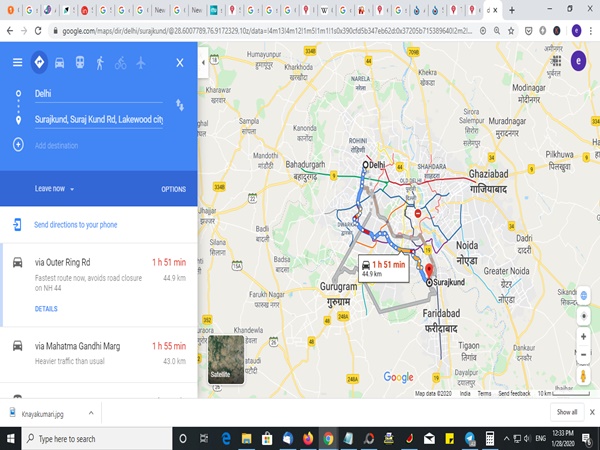This screenshot has width=600, height=450.
Task: Edit the Surajkund destination field
Action: pyautogui.click(x=98, y=119)
